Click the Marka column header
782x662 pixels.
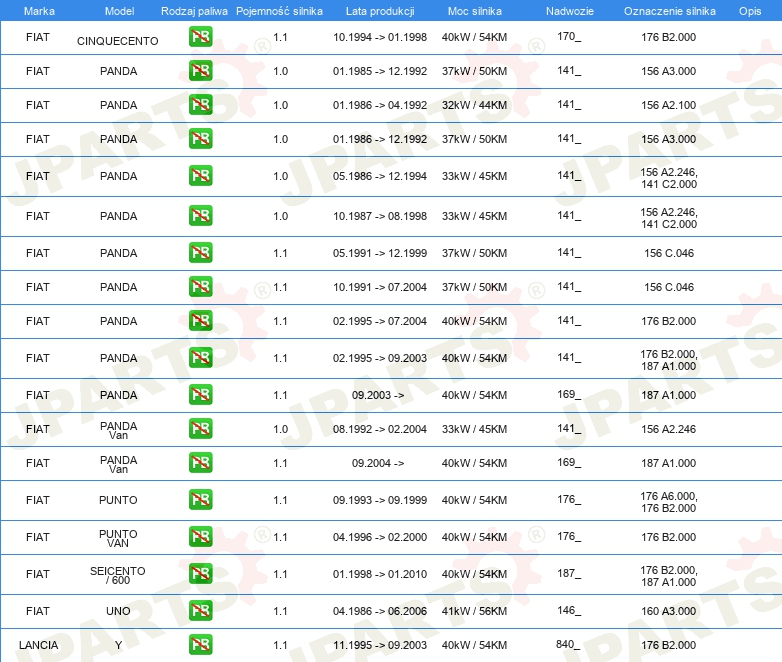coord(39,11)
